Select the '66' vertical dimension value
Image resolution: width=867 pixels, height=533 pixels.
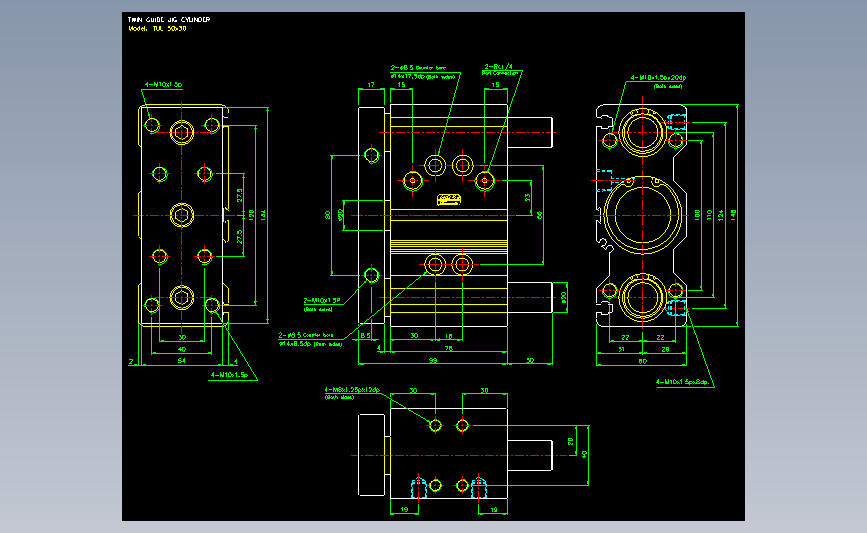(x=540, y=215)
